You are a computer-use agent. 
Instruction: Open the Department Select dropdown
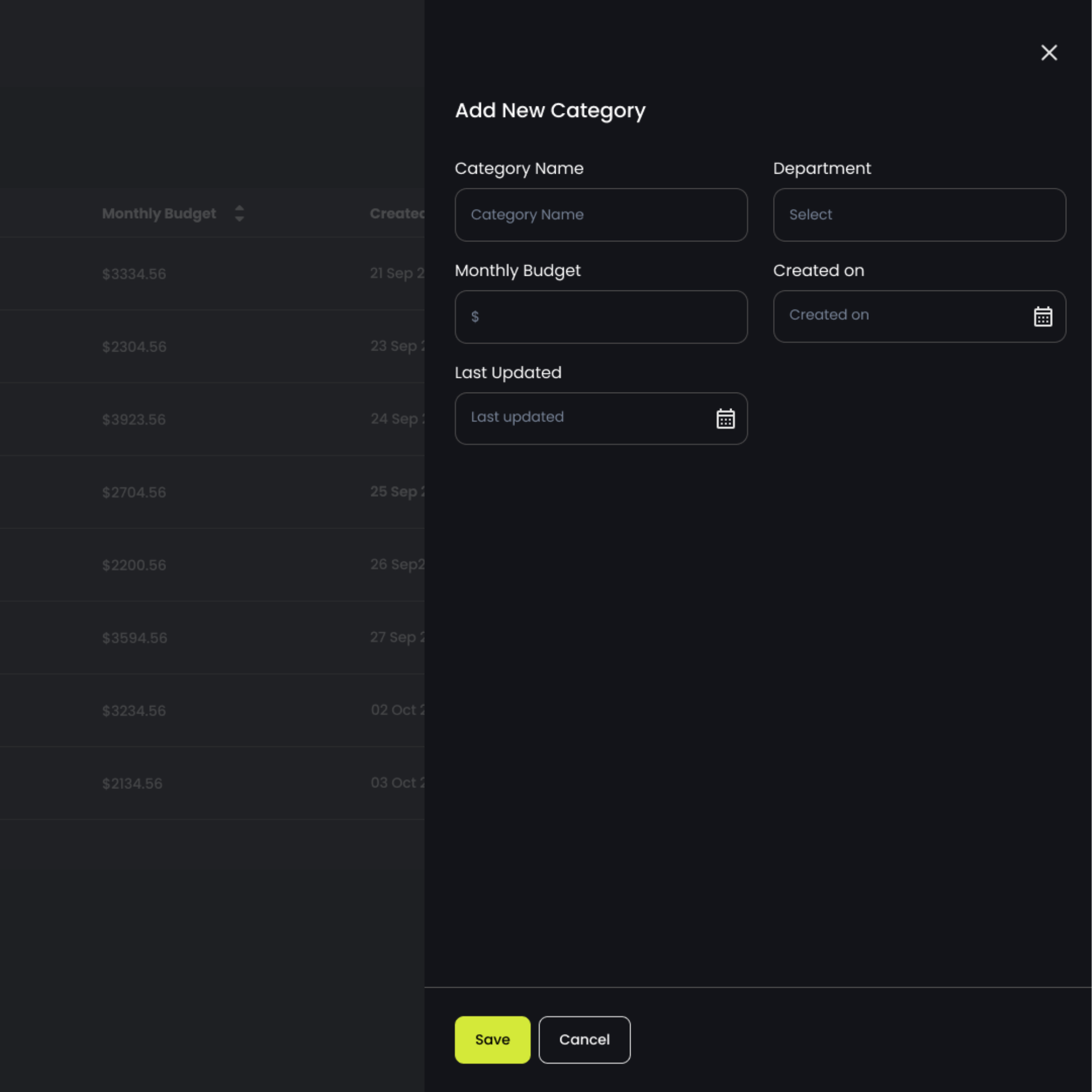click(x=919, y=215)
